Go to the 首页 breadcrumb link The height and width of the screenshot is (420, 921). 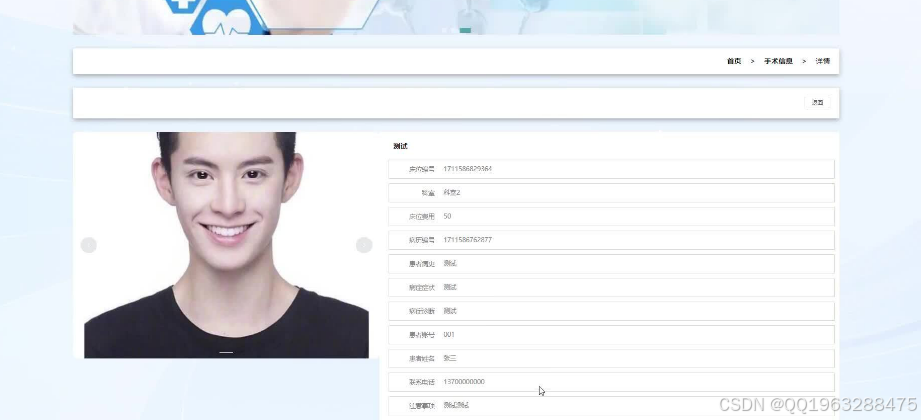click(734, 61)
